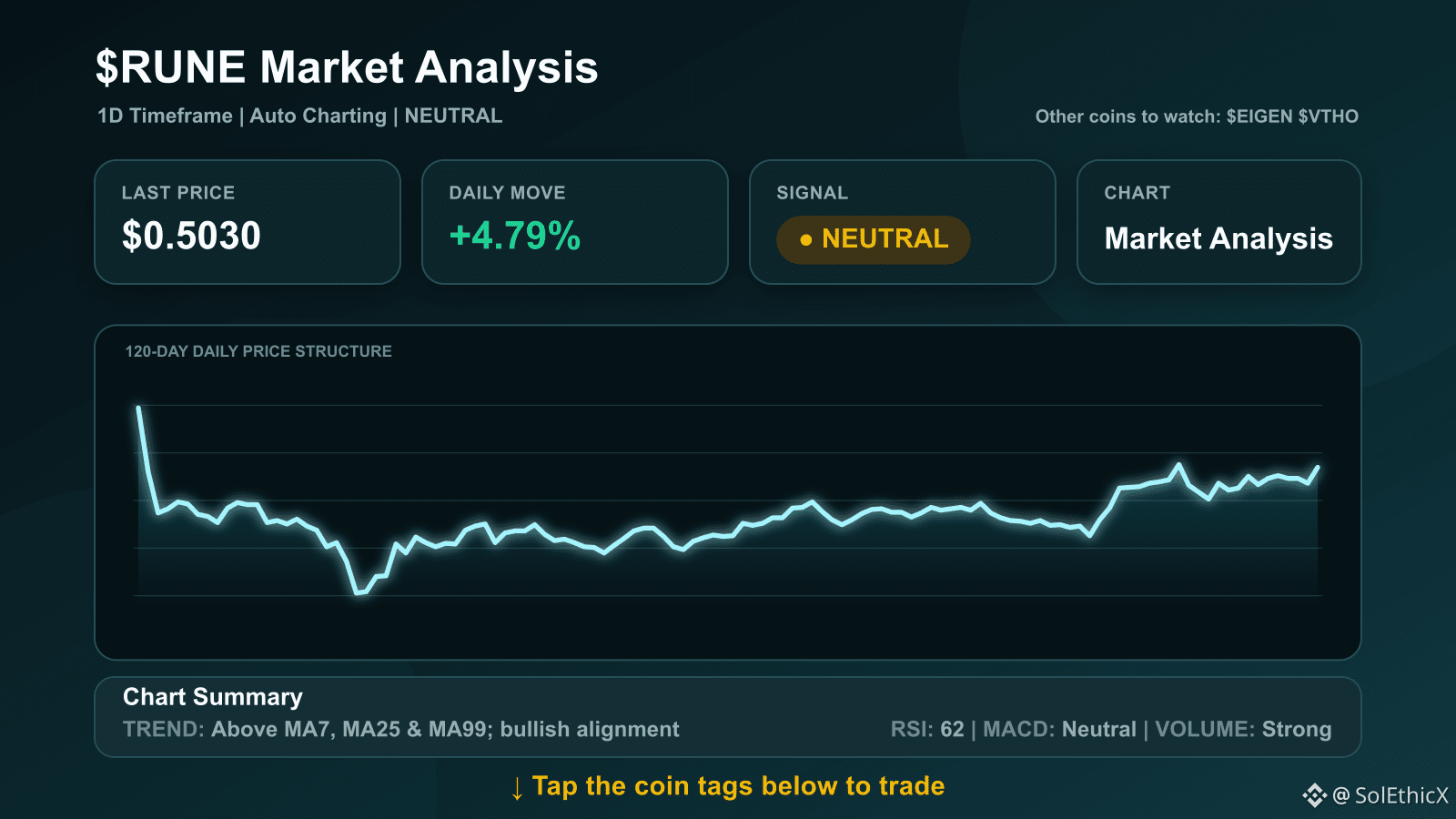Image resolution: width=1456 pixels, height=819 pixels.
Task: Click the TREND bullish alignment text
Action: (401, 729)
